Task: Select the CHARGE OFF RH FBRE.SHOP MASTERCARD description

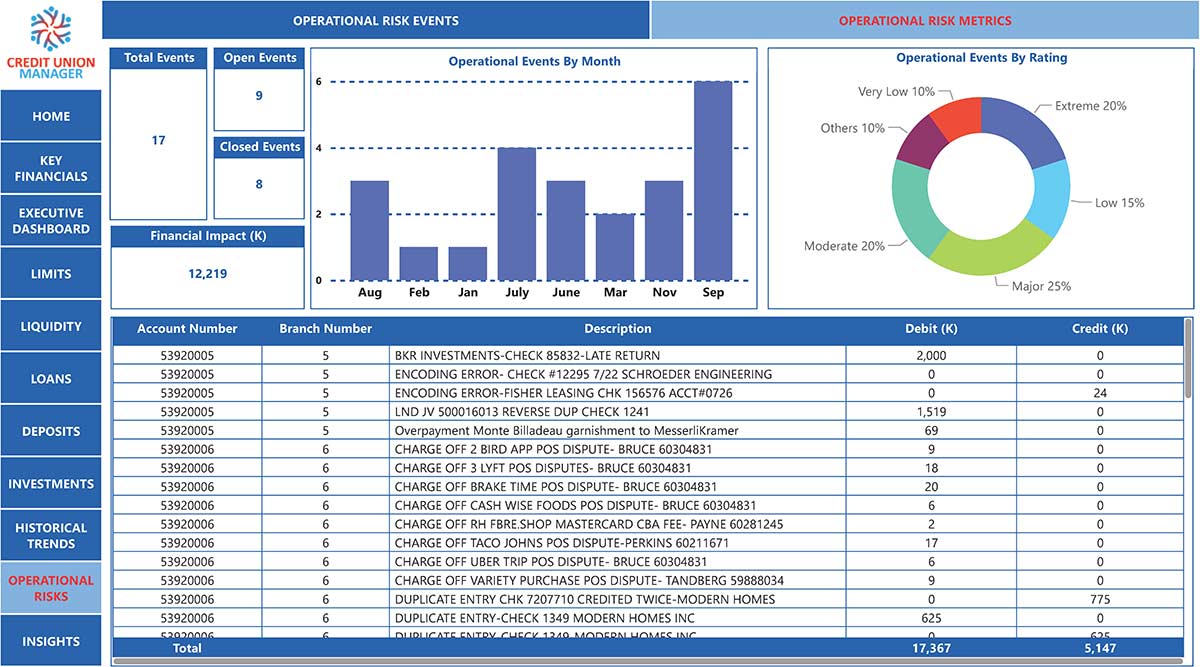Action: pyautogui.click(x=589, y=524)
